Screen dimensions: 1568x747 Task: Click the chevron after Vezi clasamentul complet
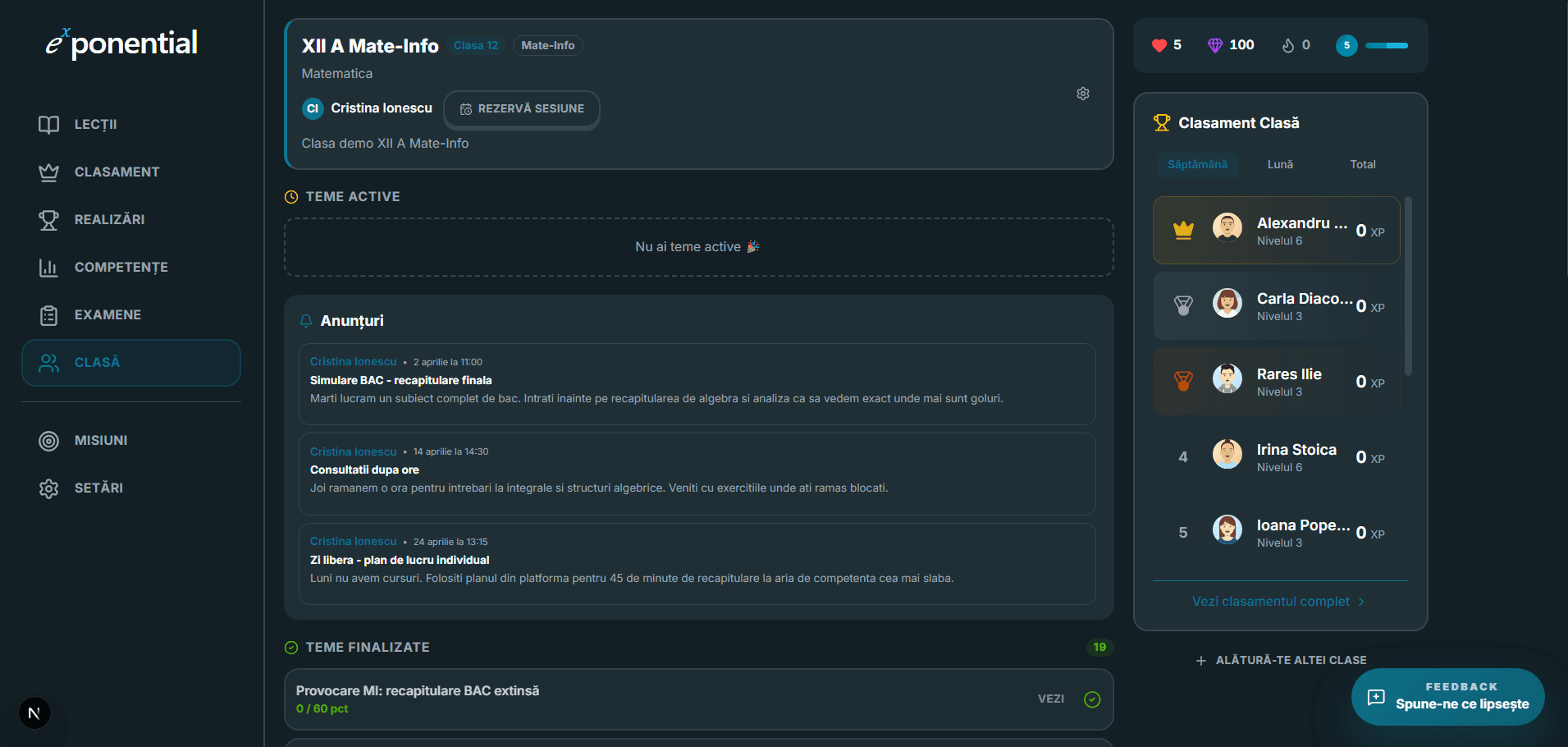pyautogui.click(x=1361, y=602)
